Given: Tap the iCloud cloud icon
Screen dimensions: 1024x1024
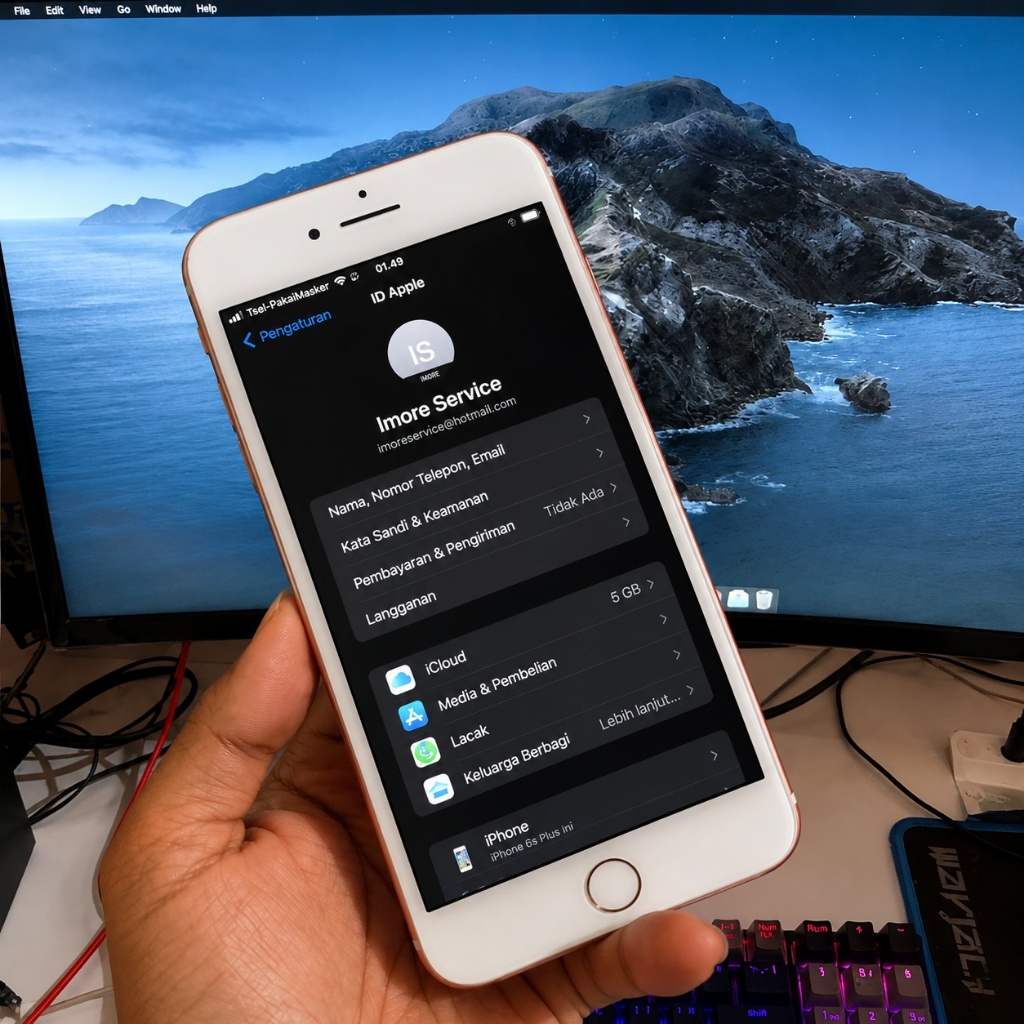Looking at the screenshot, I should coord(400,680).
